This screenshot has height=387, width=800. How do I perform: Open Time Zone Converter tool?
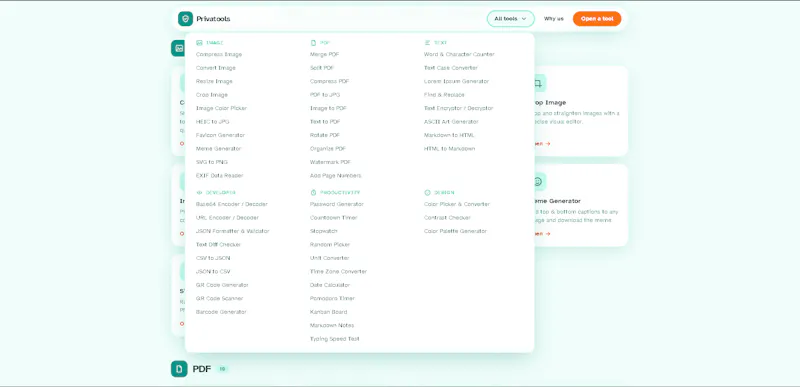[338, 272]
